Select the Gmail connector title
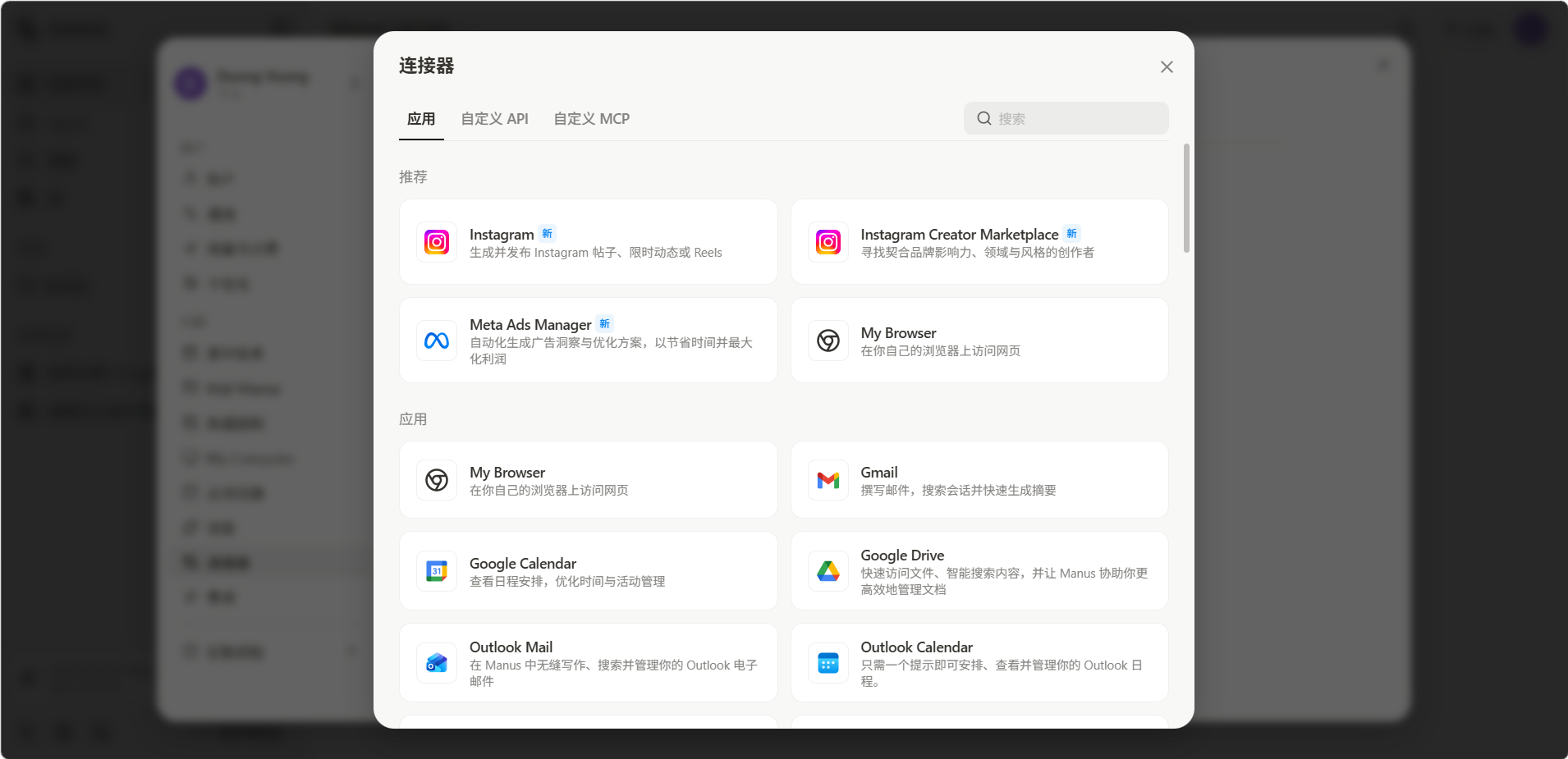 (878, 473)
